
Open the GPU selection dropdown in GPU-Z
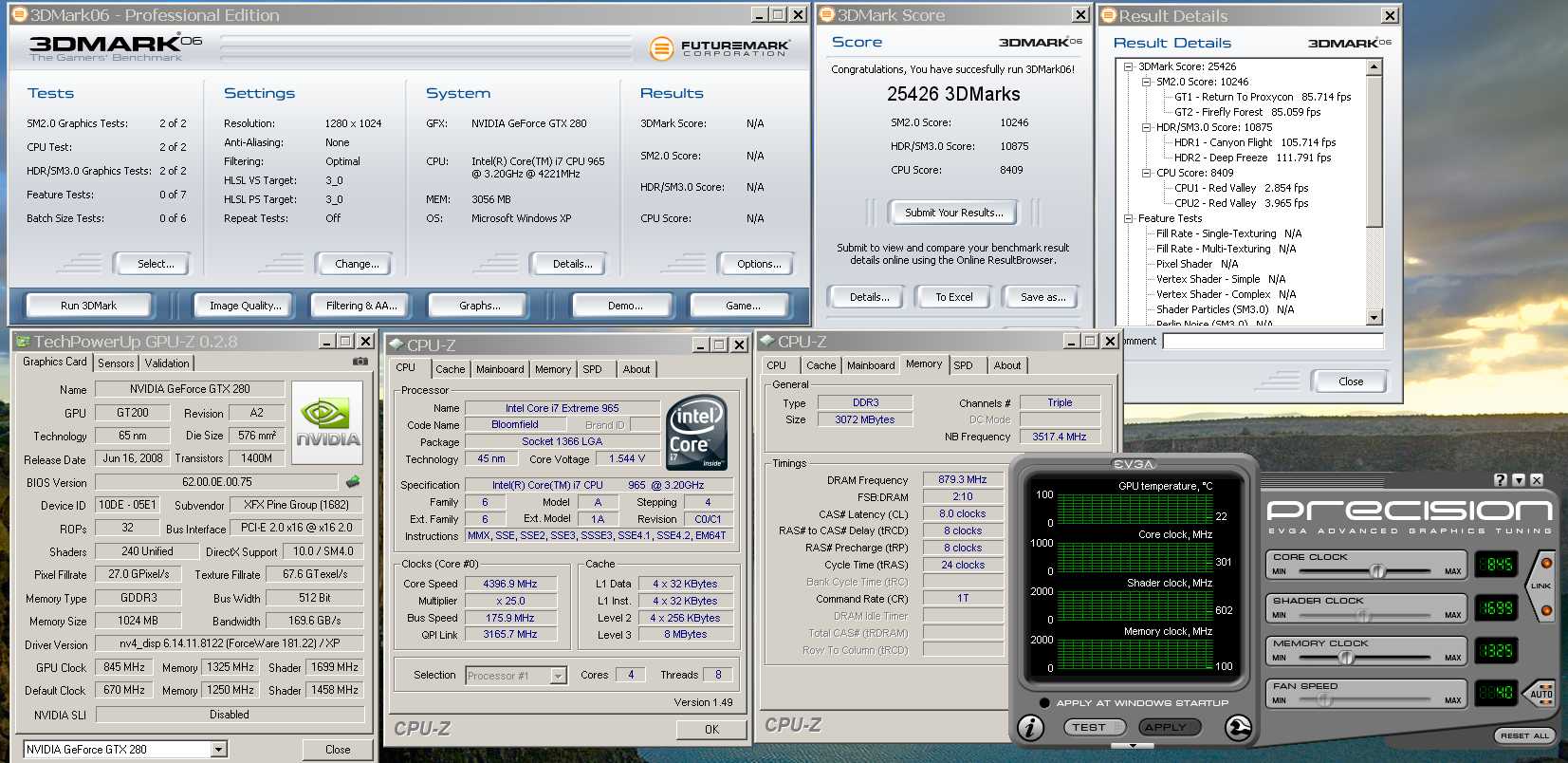pyautogui.click(x=219, y=750)
